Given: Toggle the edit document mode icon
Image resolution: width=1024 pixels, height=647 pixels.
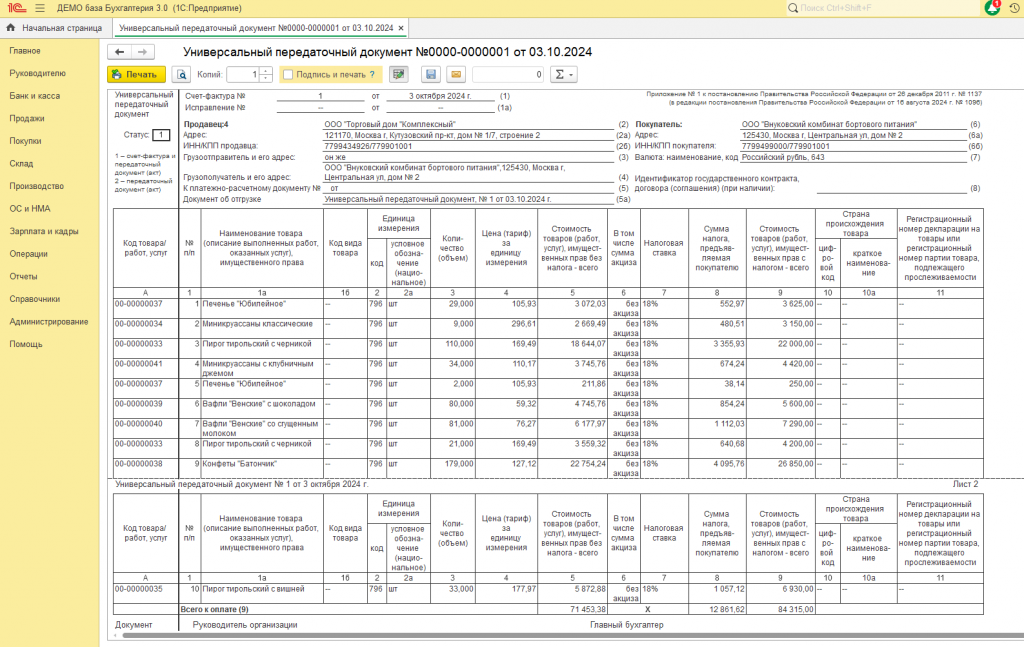Looking at the screenshot, I should pyautogui.click(x=398, y=74).
